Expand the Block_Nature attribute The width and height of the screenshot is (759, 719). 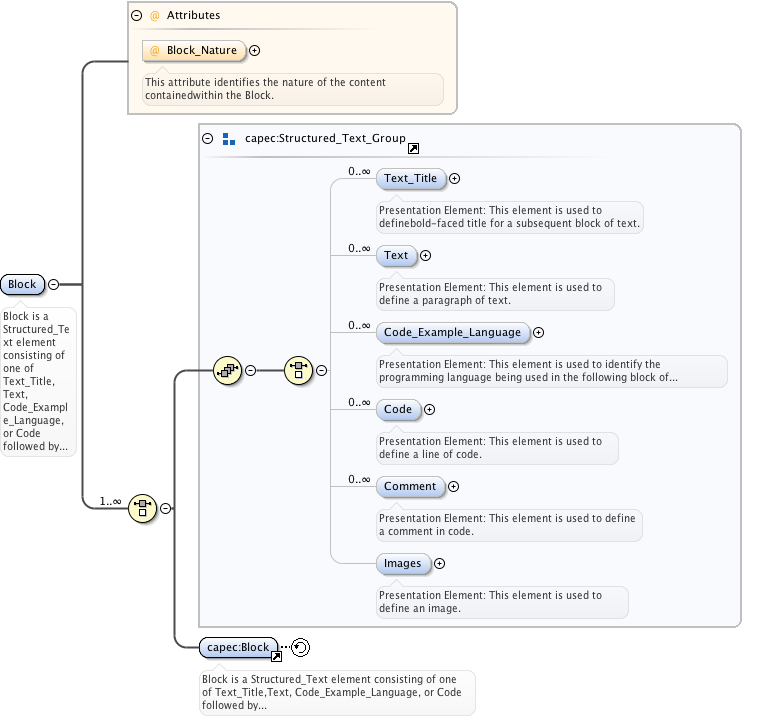(x=254, y=50)
